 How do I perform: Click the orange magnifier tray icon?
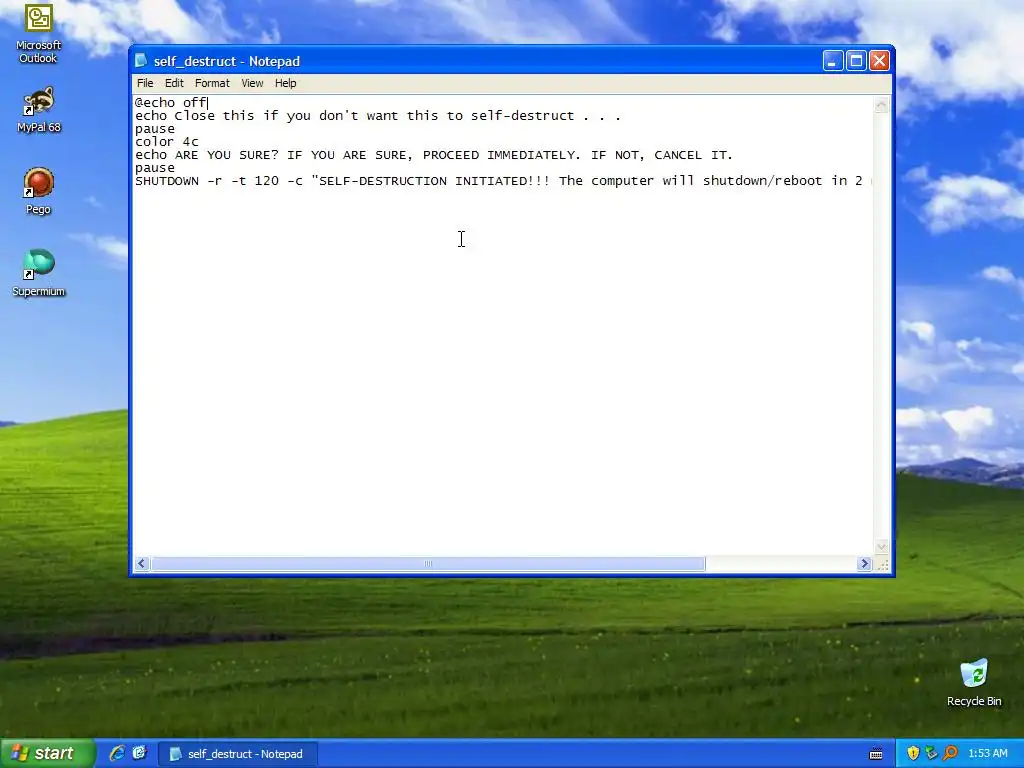[950, 754]
